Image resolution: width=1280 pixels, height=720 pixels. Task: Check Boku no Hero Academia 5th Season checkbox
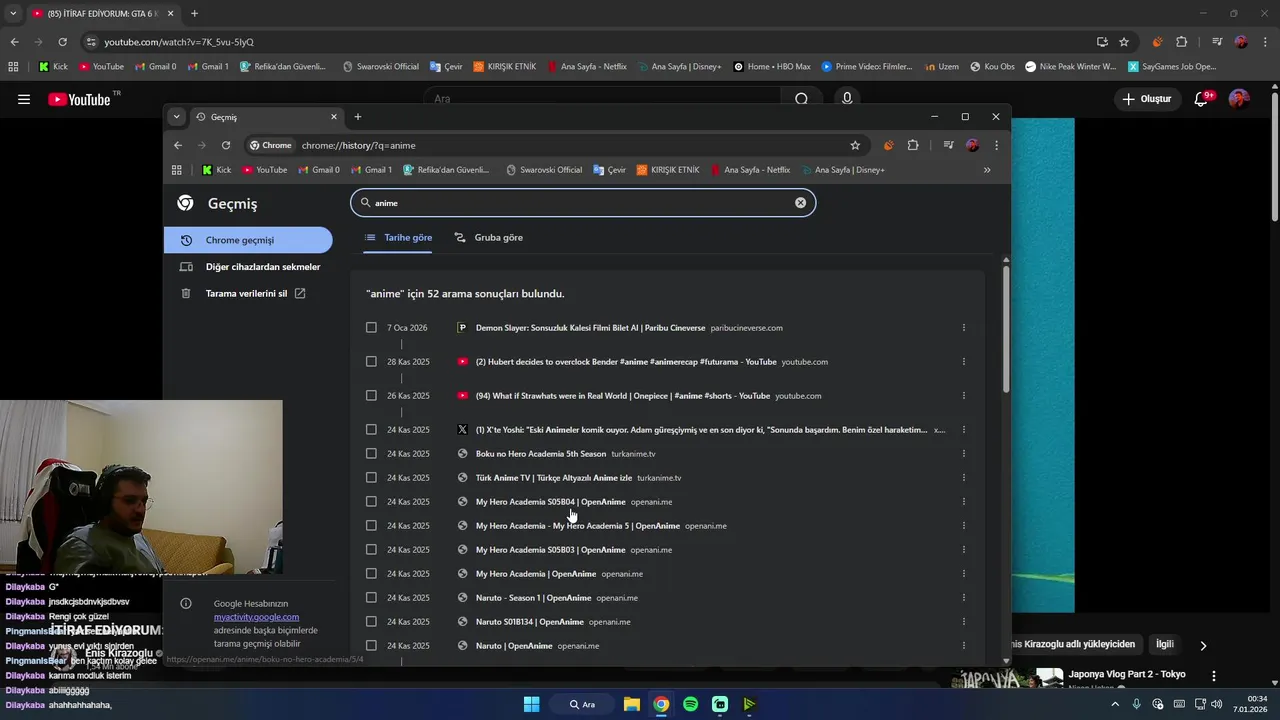371,454
